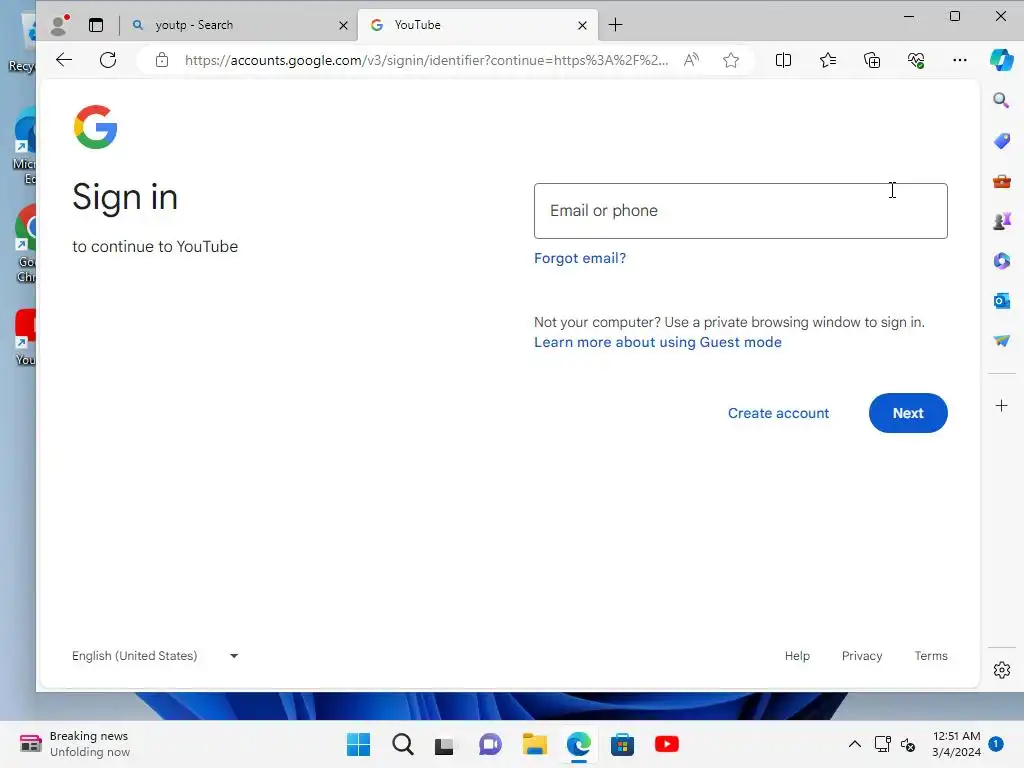Focus the Email or phone field
The height and width of the screenshot is (768, 1024).
[741, 210]
